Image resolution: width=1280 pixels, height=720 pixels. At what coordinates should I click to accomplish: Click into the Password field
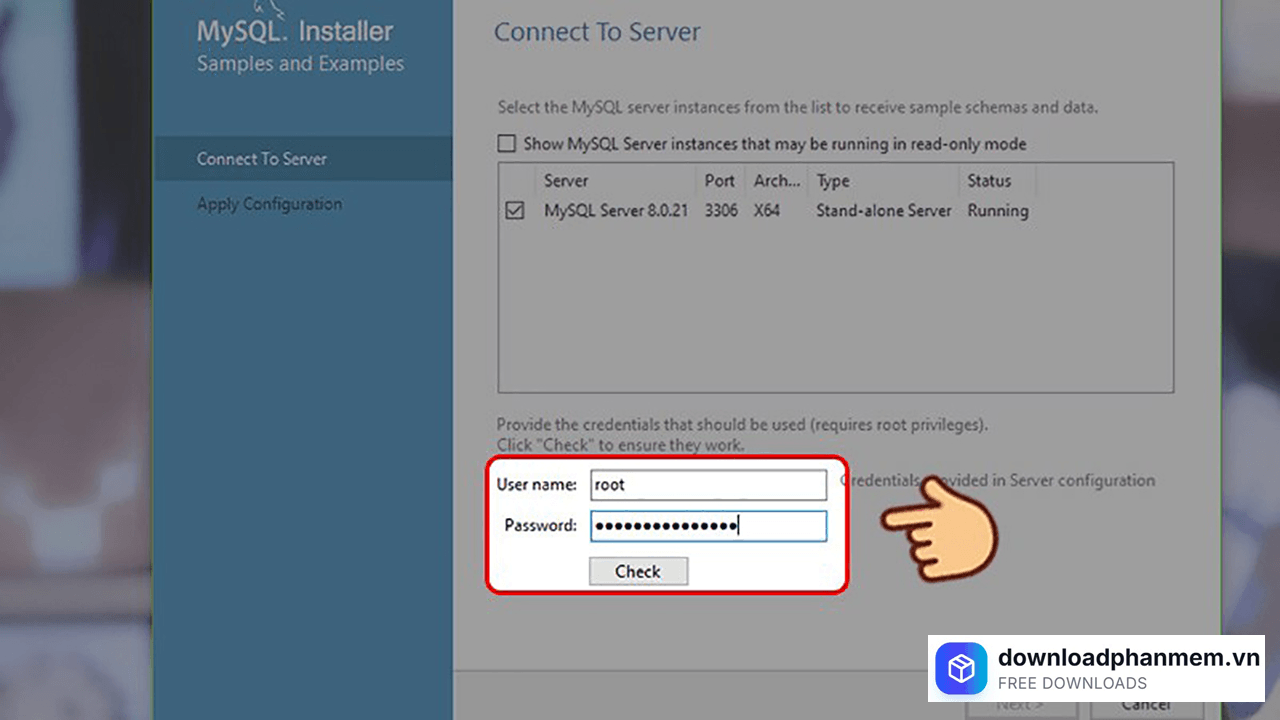click(708, 526)
